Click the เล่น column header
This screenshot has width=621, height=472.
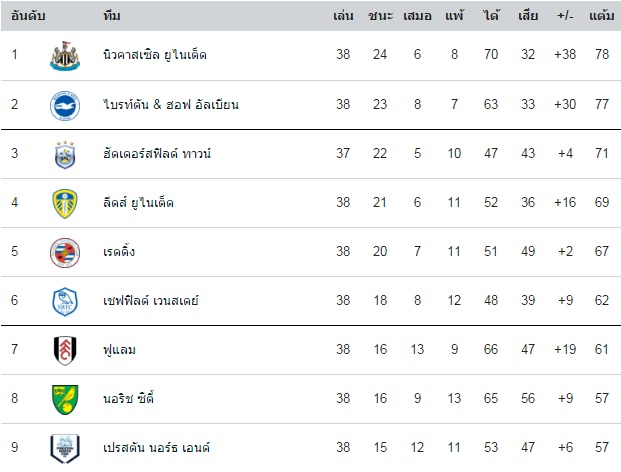pyautogui.click(x=344, y=17)
